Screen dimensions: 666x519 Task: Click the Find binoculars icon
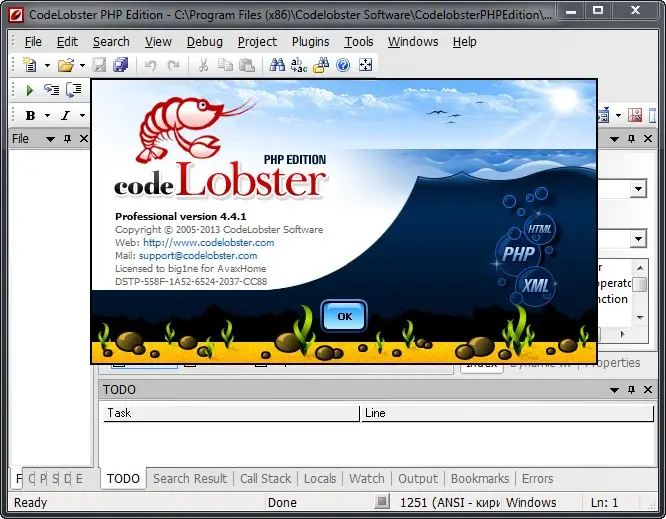pyautogui.click(x=277, y=65)
